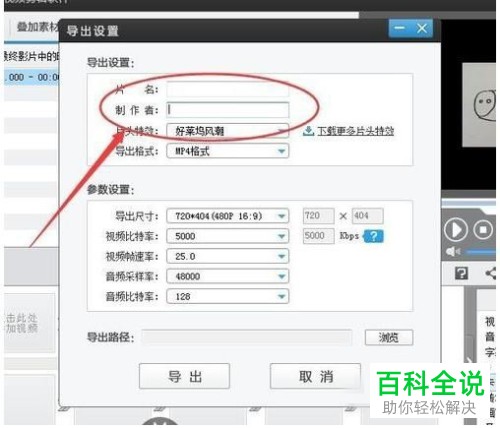Click the share icon below the preview
Viewport: 500px width, 428px height.
click(x=491, y=273)
